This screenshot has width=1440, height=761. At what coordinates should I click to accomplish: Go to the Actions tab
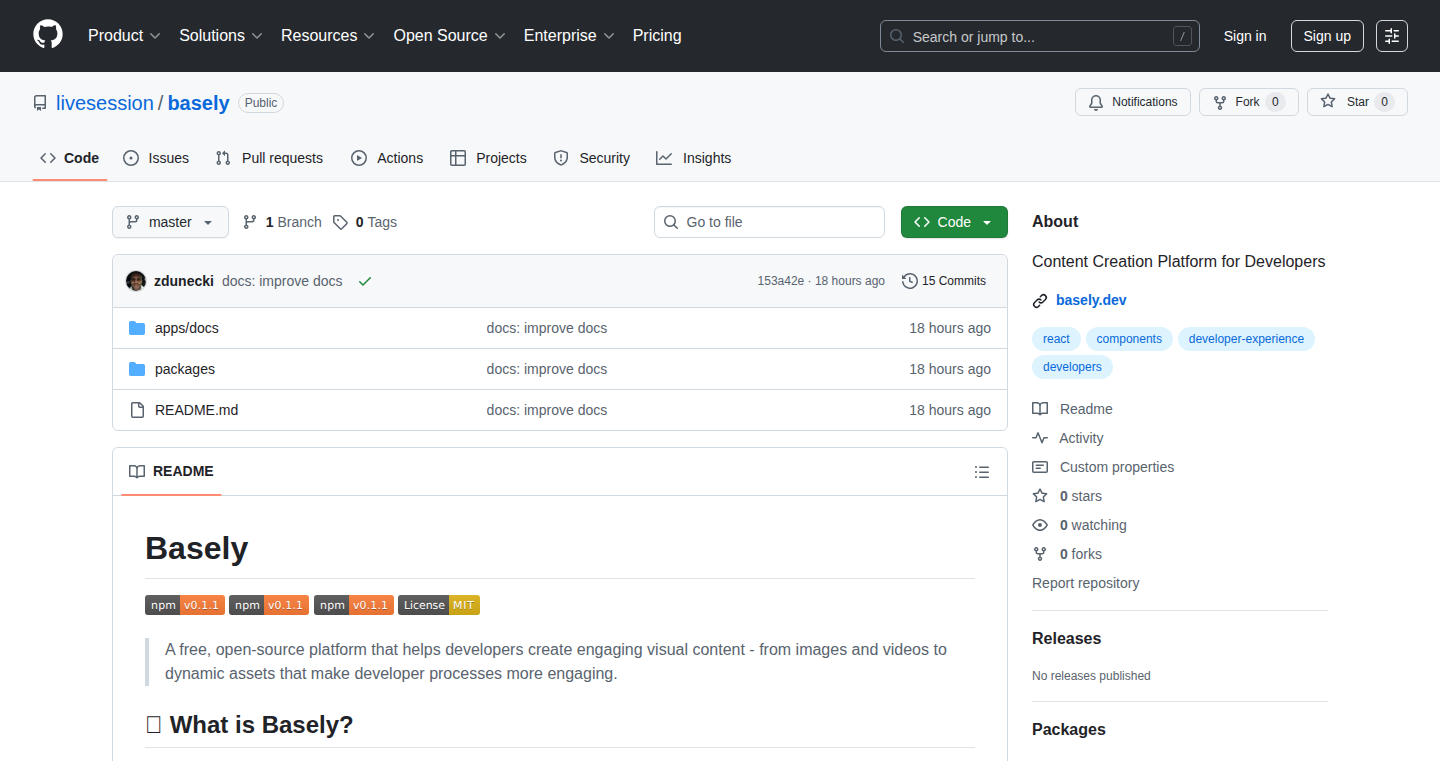point(387,158)
